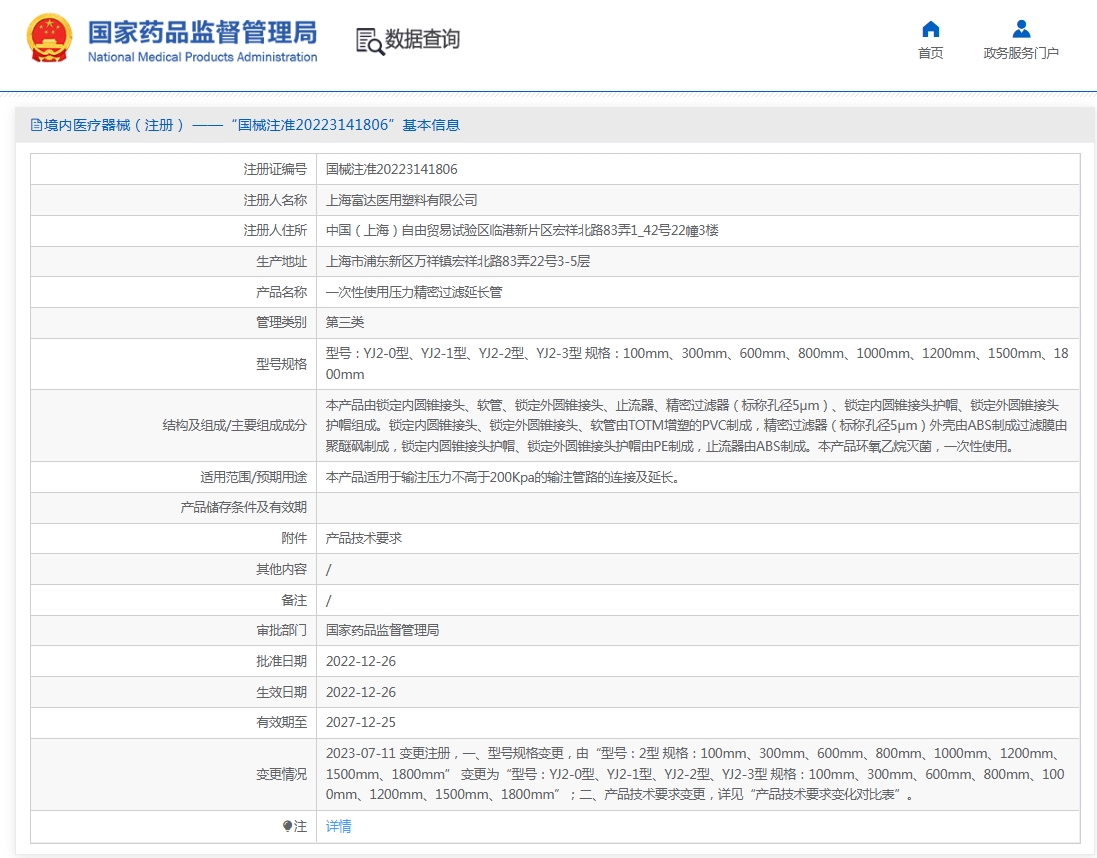This screenshot has width=1097, height=858.
Task: Select the registrant address with 宏祥北路83弄1_42号
Action: 522,230
